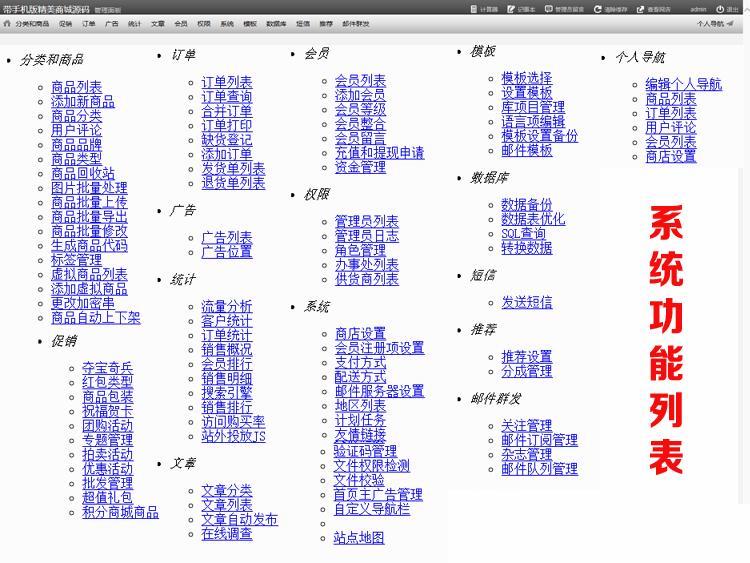
Task: Open the 文章 menu in the nav bar
Action: 158,24
